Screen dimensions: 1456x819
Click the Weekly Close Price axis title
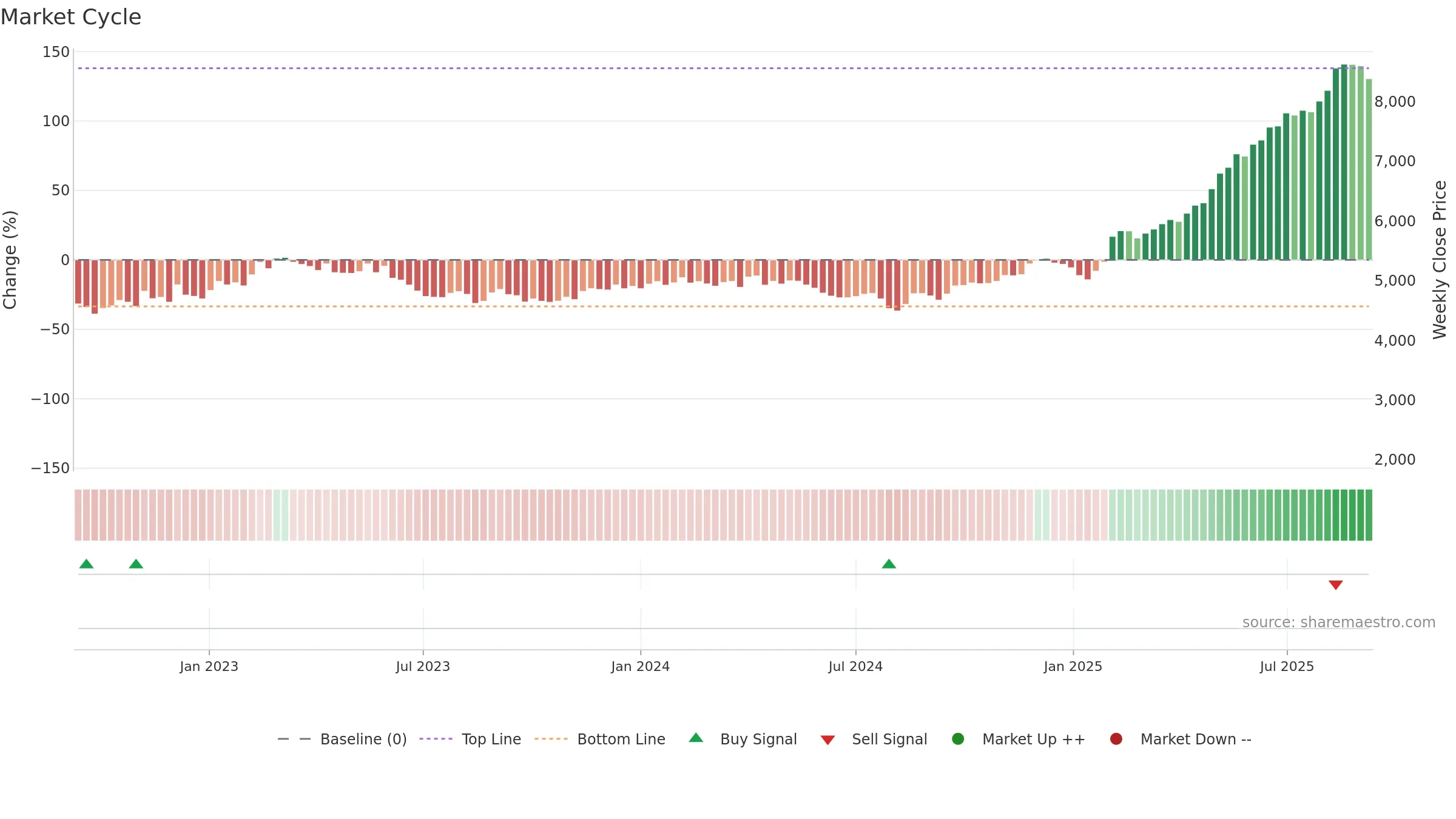1440,260
